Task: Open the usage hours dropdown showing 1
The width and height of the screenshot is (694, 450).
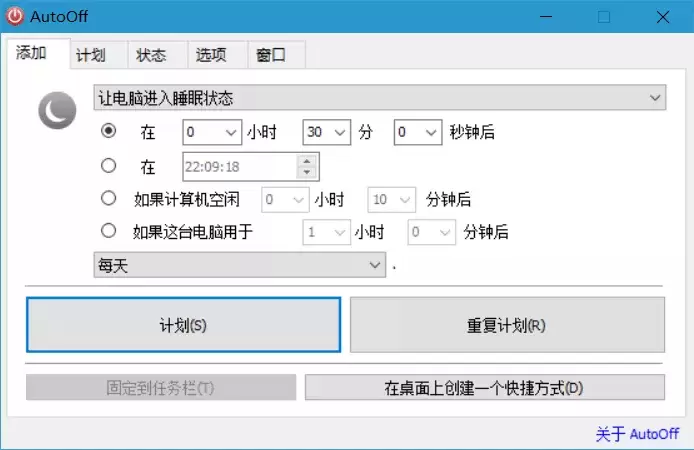Action: click(x=327, y=232)
